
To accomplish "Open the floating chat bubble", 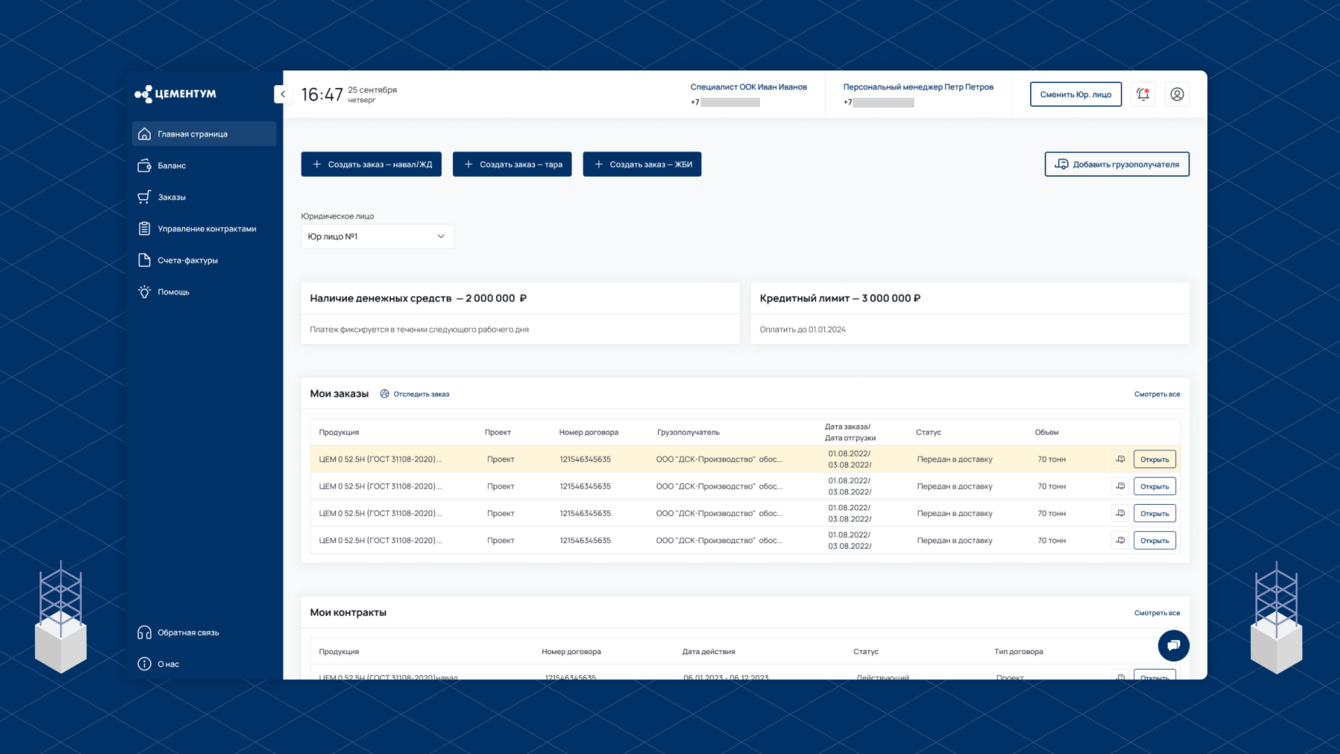I will pos(1174,645).
